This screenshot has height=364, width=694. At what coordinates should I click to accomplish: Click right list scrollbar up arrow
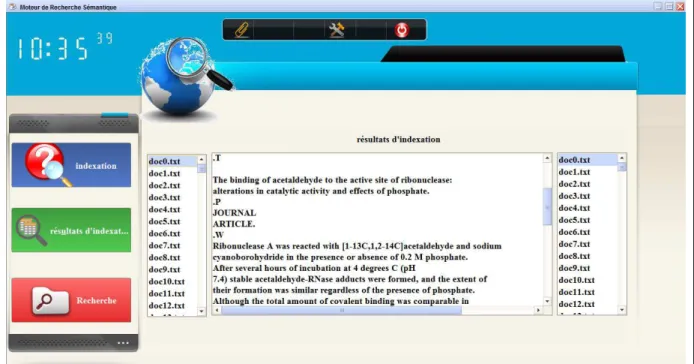622,158
